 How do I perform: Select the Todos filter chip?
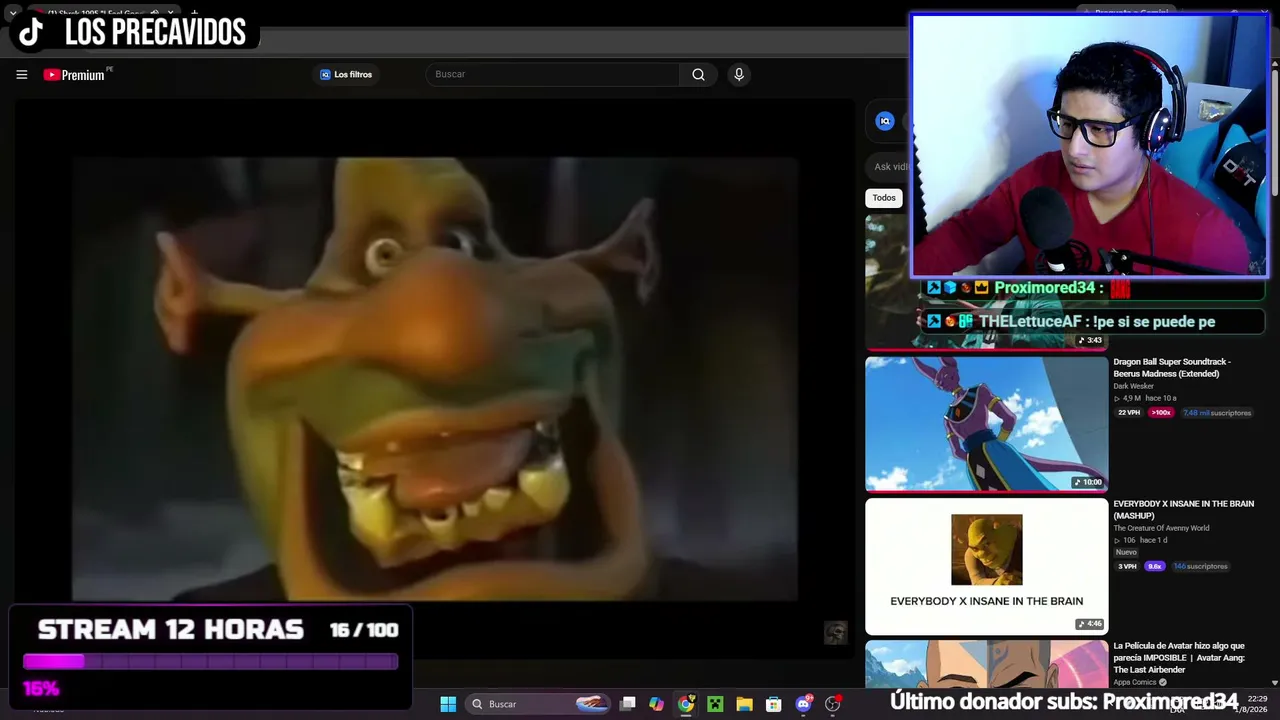point(884,198)
